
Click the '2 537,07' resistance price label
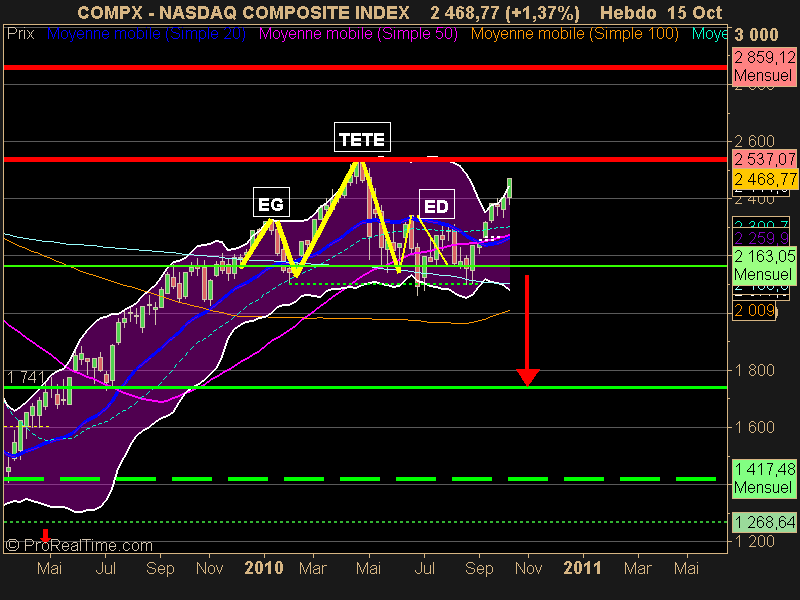coord(764,159)
